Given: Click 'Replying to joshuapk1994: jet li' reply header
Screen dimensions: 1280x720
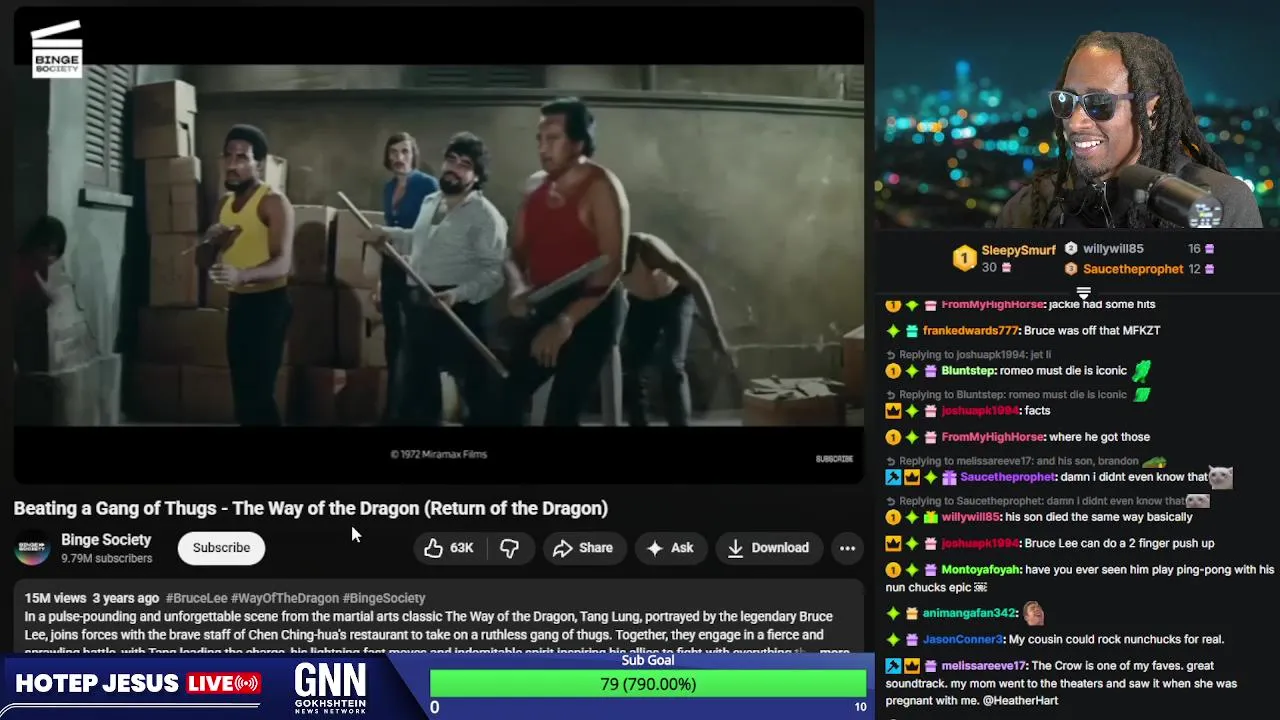Looking at the screenshot, I should point(968,355).
